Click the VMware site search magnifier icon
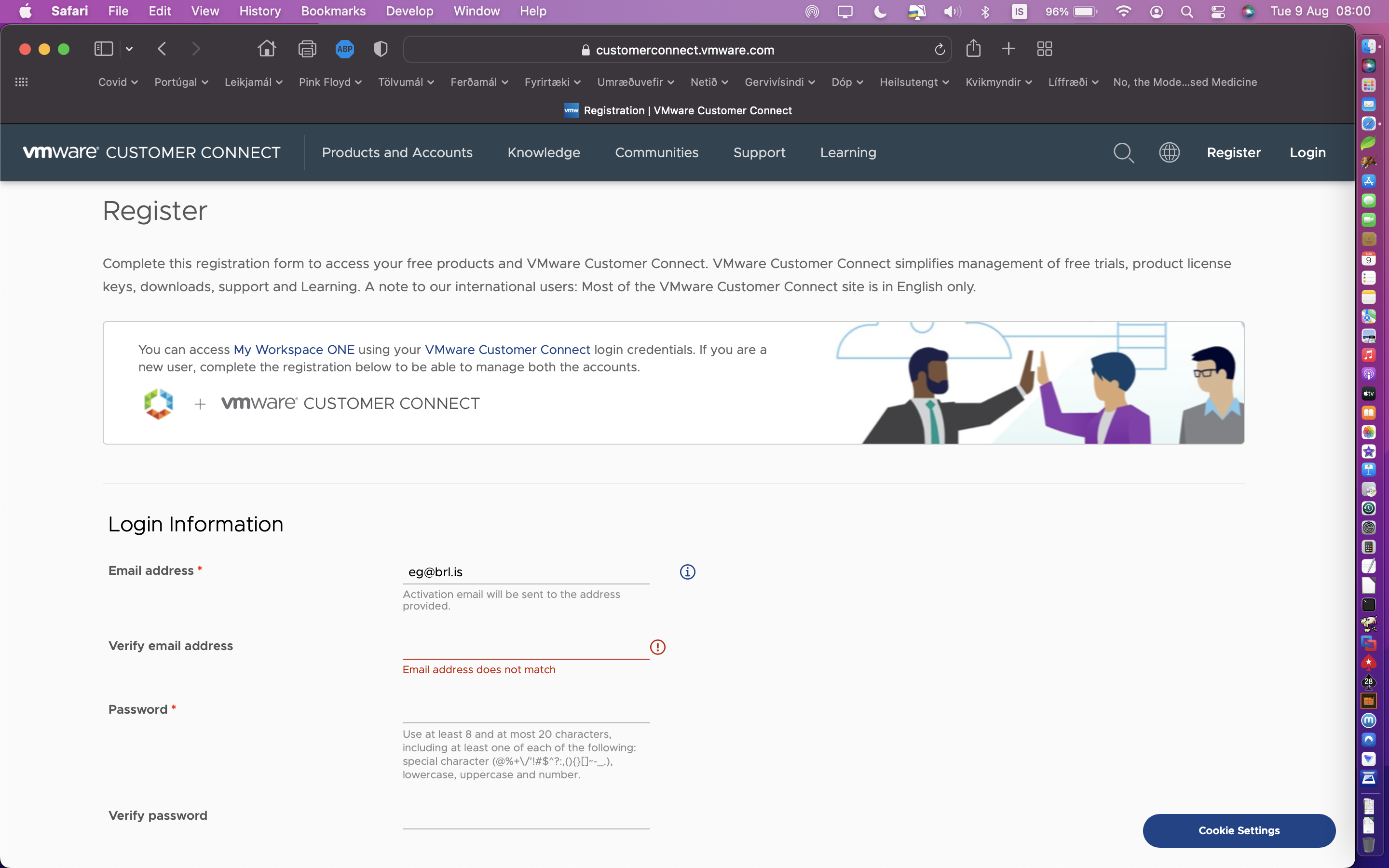This screenshot has width=1389, height=868. tap(1123, 153)
